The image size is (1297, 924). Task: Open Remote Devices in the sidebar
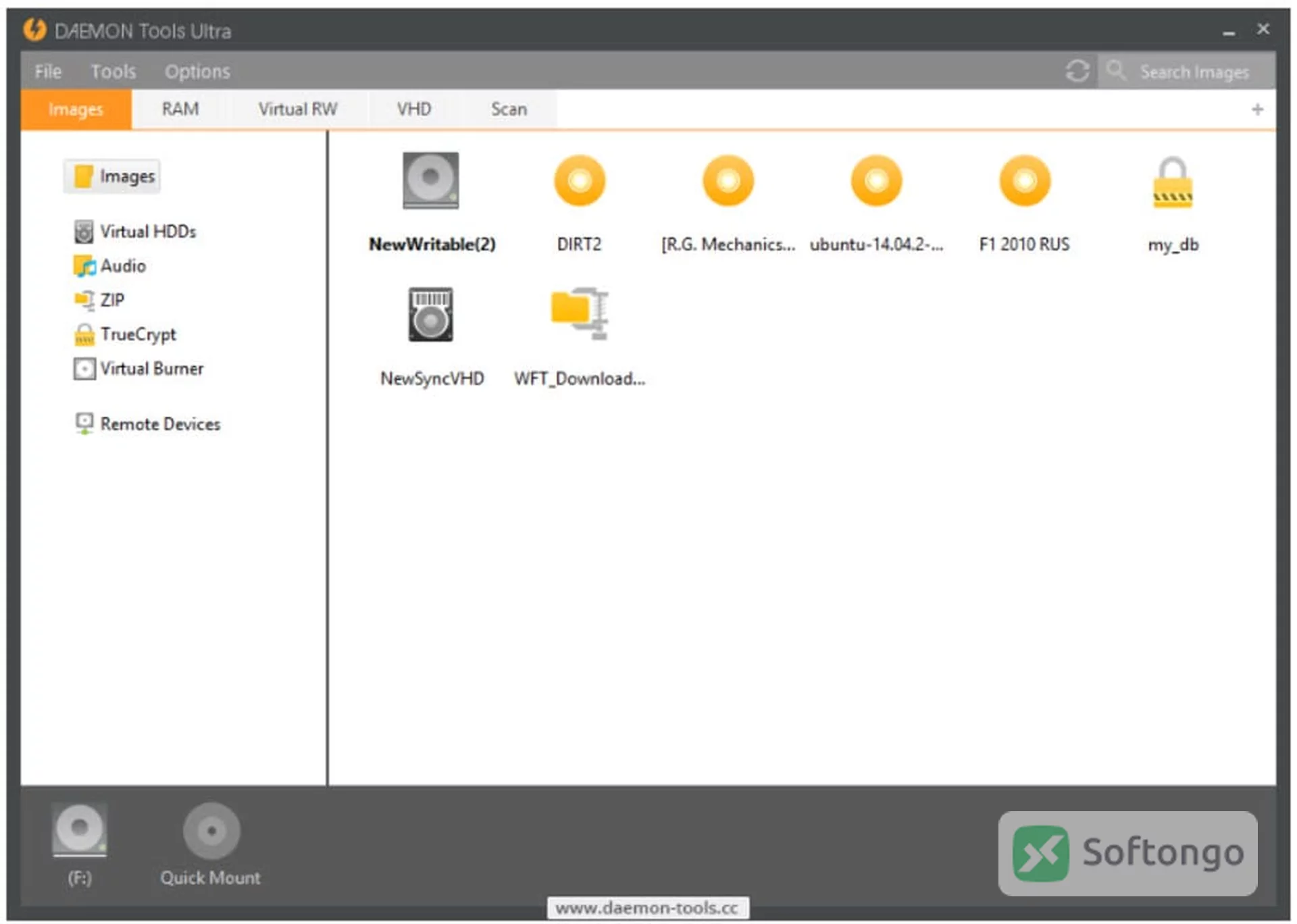coord(147,424)
